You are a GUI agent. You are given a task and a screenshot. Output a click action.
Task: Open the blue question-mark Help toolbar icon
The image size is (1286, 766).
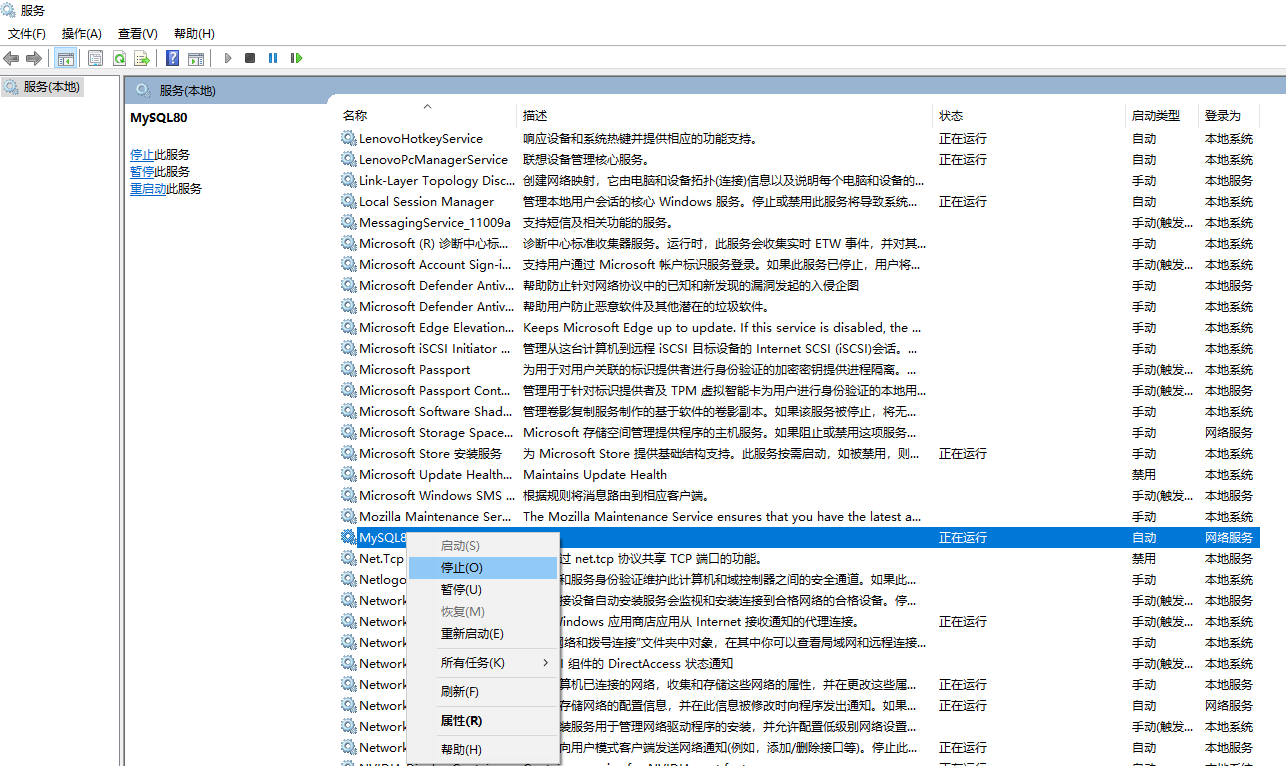[173, 58]
